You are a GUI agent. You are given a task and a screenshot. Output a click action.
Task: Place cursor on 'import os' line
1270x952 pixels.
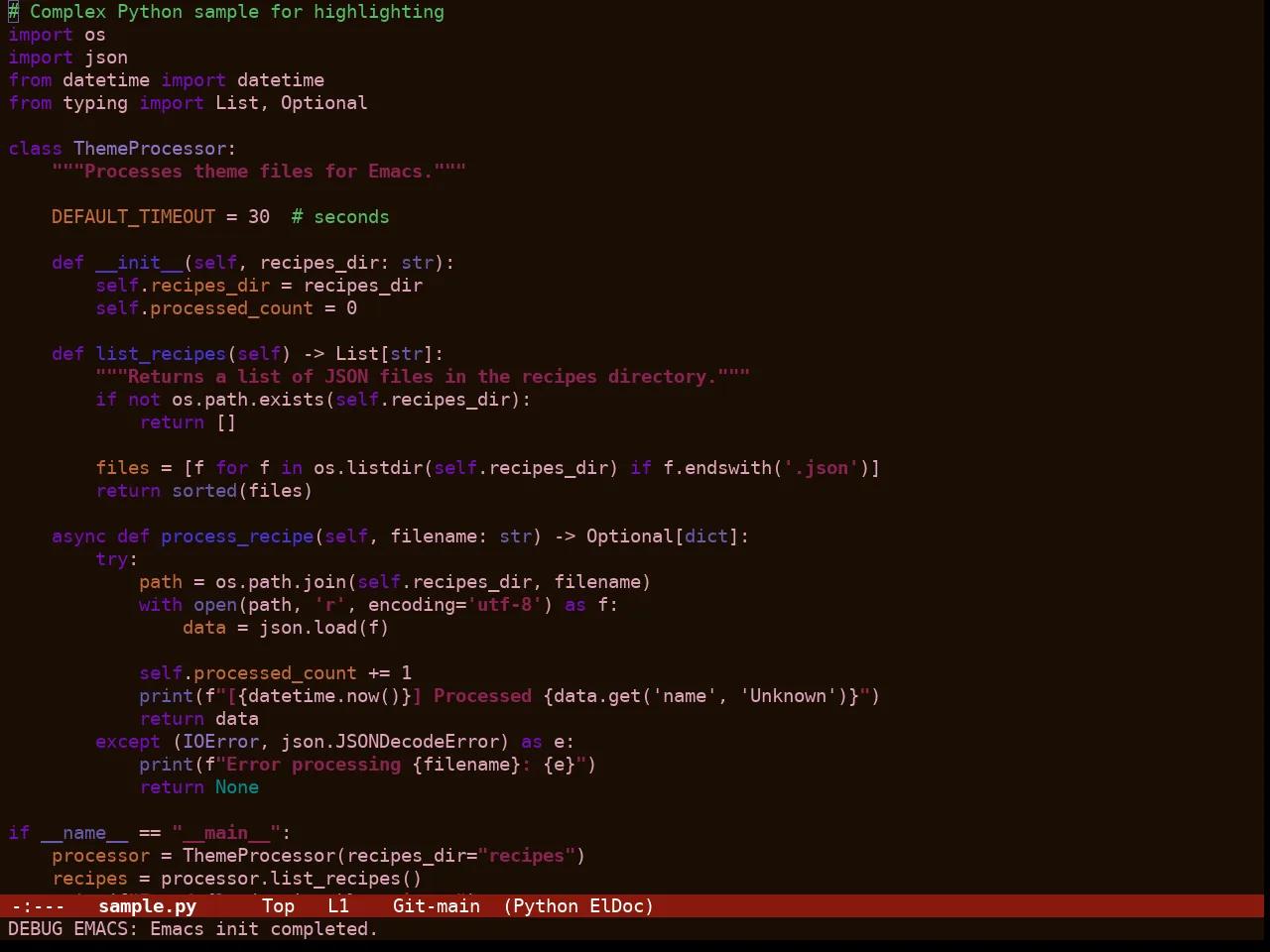(x=57, y=35)
